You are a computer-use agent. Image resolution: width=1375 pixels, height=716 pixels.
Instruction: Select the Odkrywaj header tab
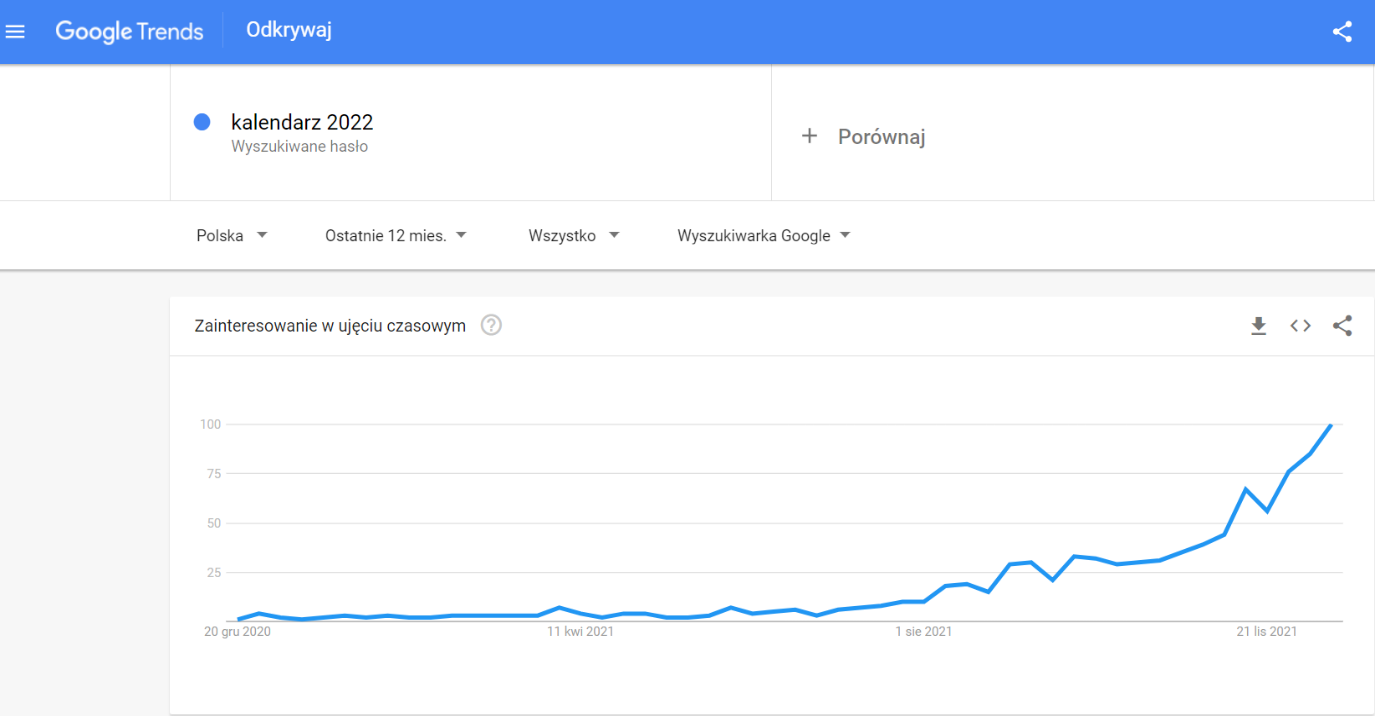pyautogui.click(x=289, y=31)
